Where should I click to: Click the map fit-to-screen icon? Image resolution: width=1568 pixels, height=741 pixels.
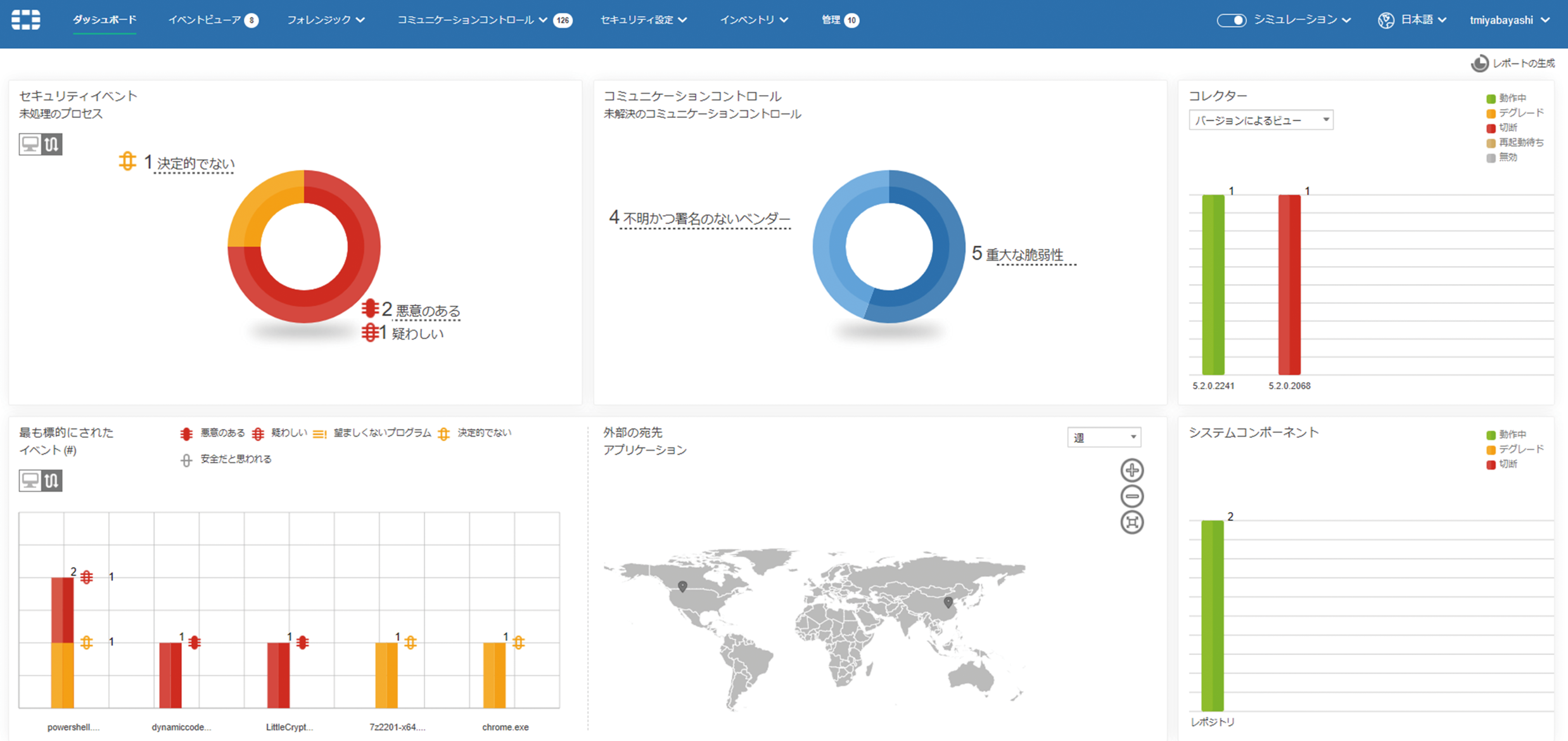(1132, 522)
